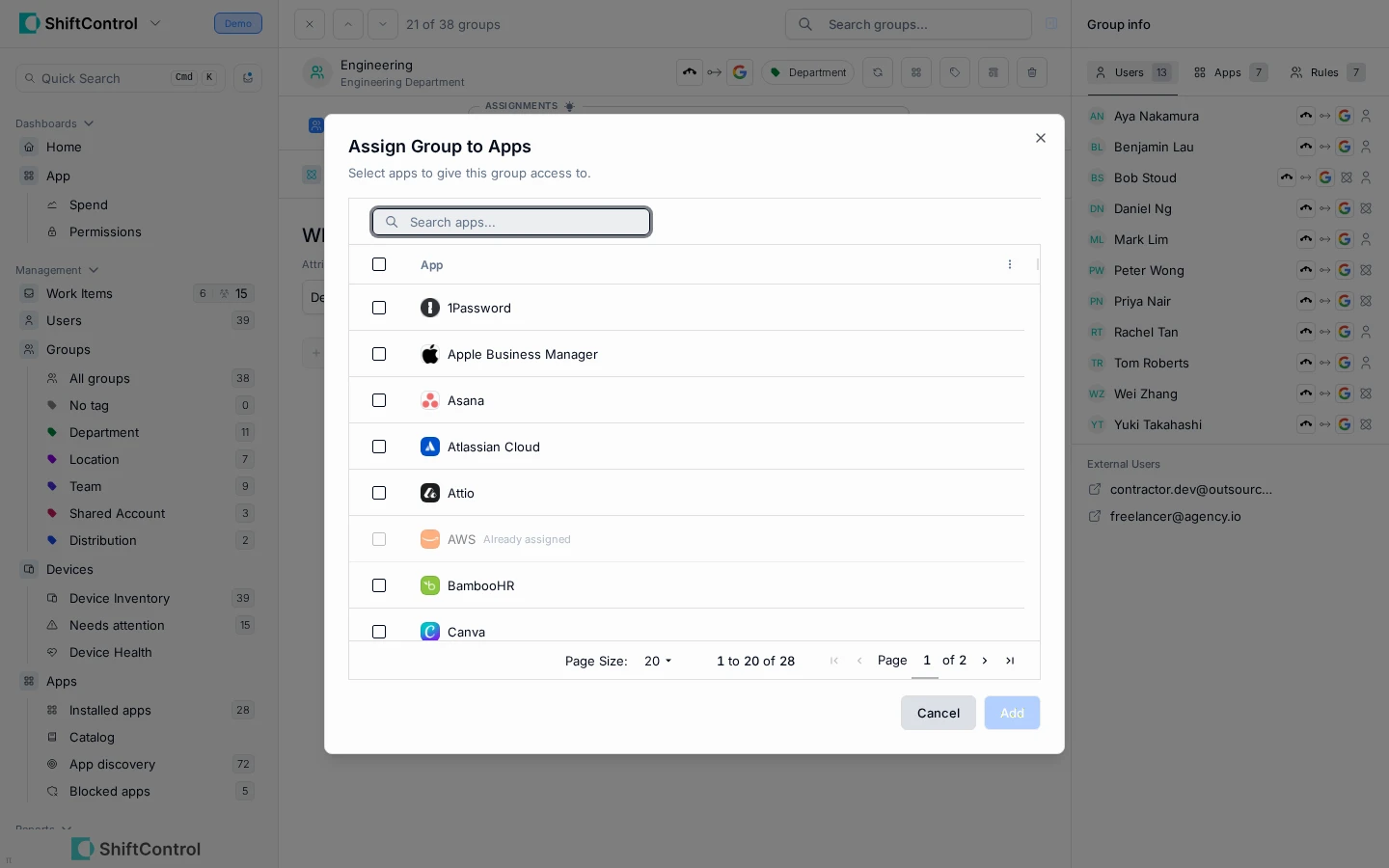Click the BambooHR app logo icon
This screenshot has height=868, width=1389.
point(430,585)
